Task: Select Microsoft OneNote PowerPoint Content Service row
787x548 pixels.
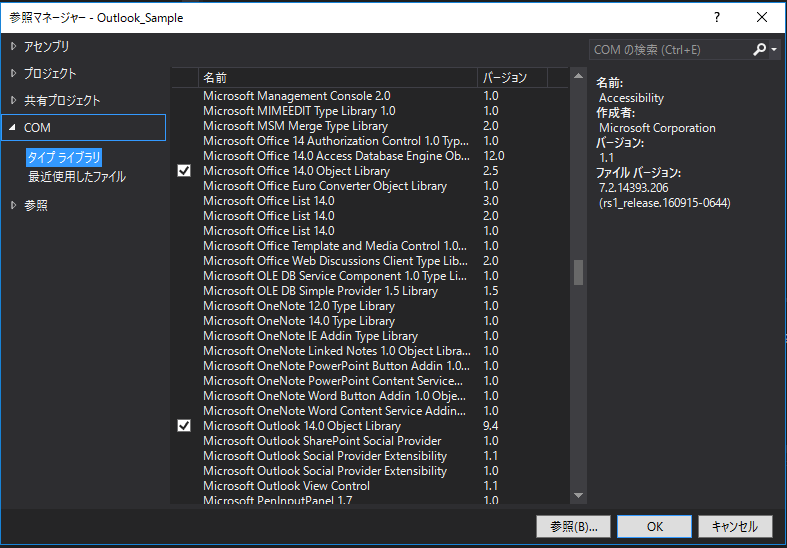Action: click(x=370, y=381)
